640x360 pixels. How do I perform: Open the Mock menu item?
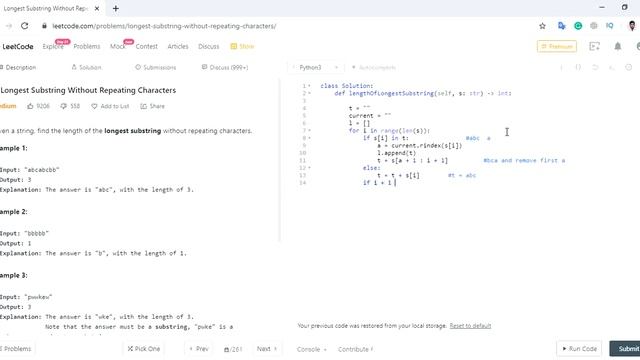pos(118,47)
